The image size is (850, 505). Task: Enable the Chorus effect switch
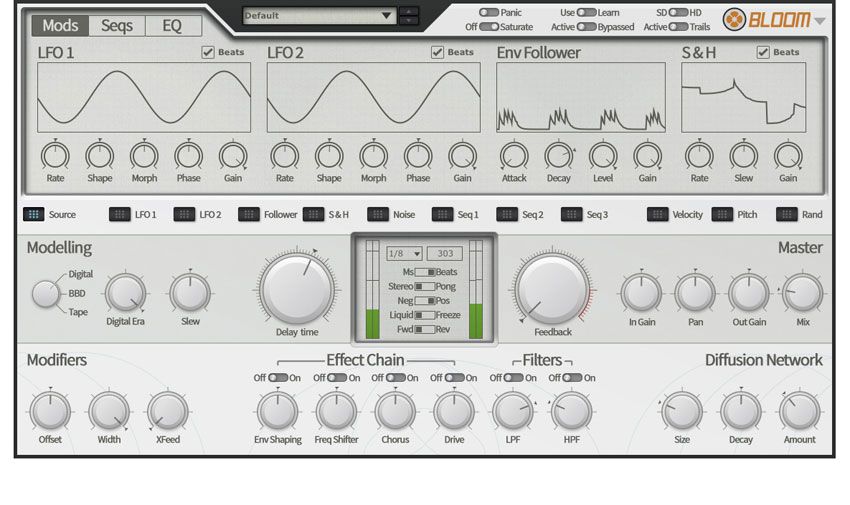click(395, 378)
